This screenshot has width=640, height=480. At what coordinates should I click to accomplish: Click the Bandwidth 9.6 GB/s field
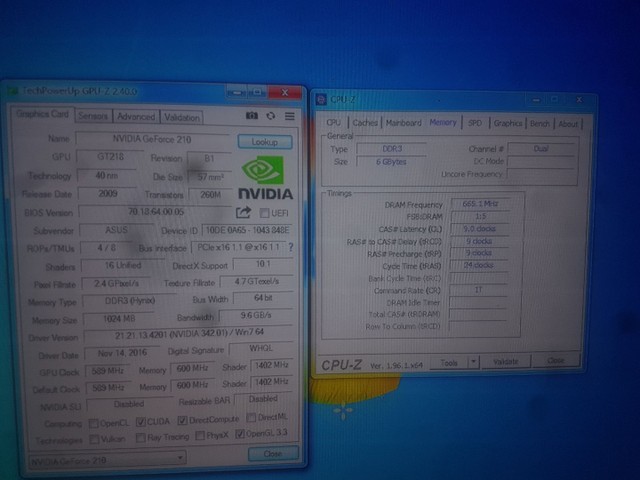256,316
